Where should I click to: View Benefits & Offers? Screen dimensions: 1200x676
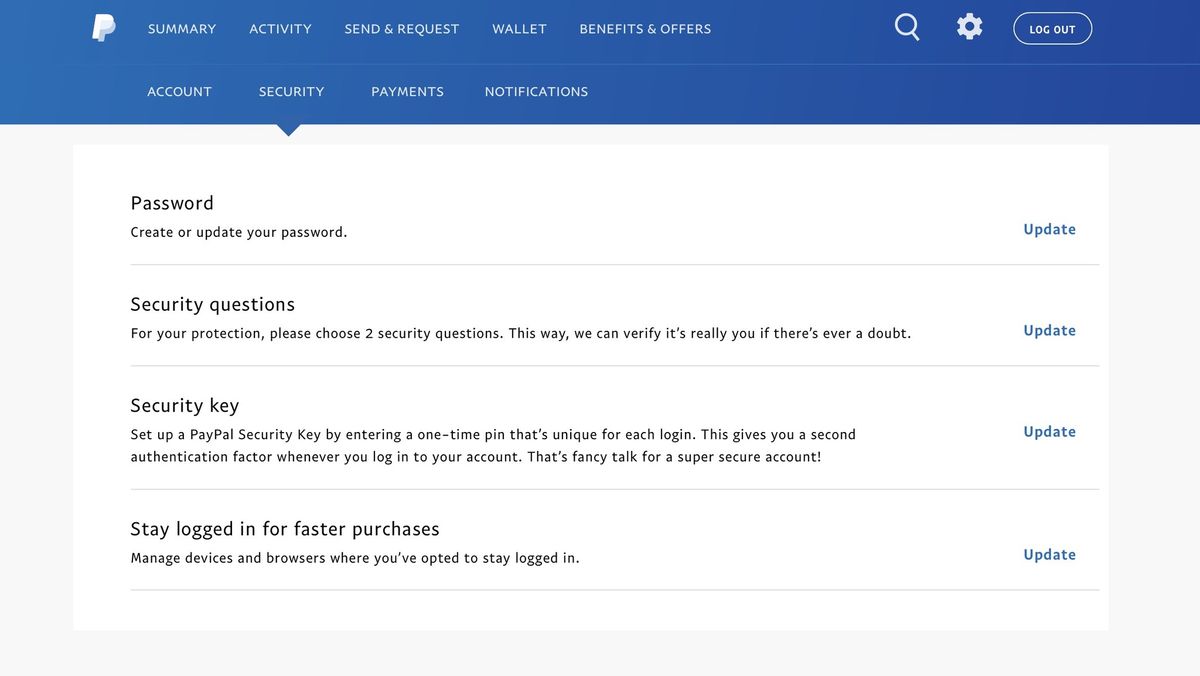pos(644,29)
